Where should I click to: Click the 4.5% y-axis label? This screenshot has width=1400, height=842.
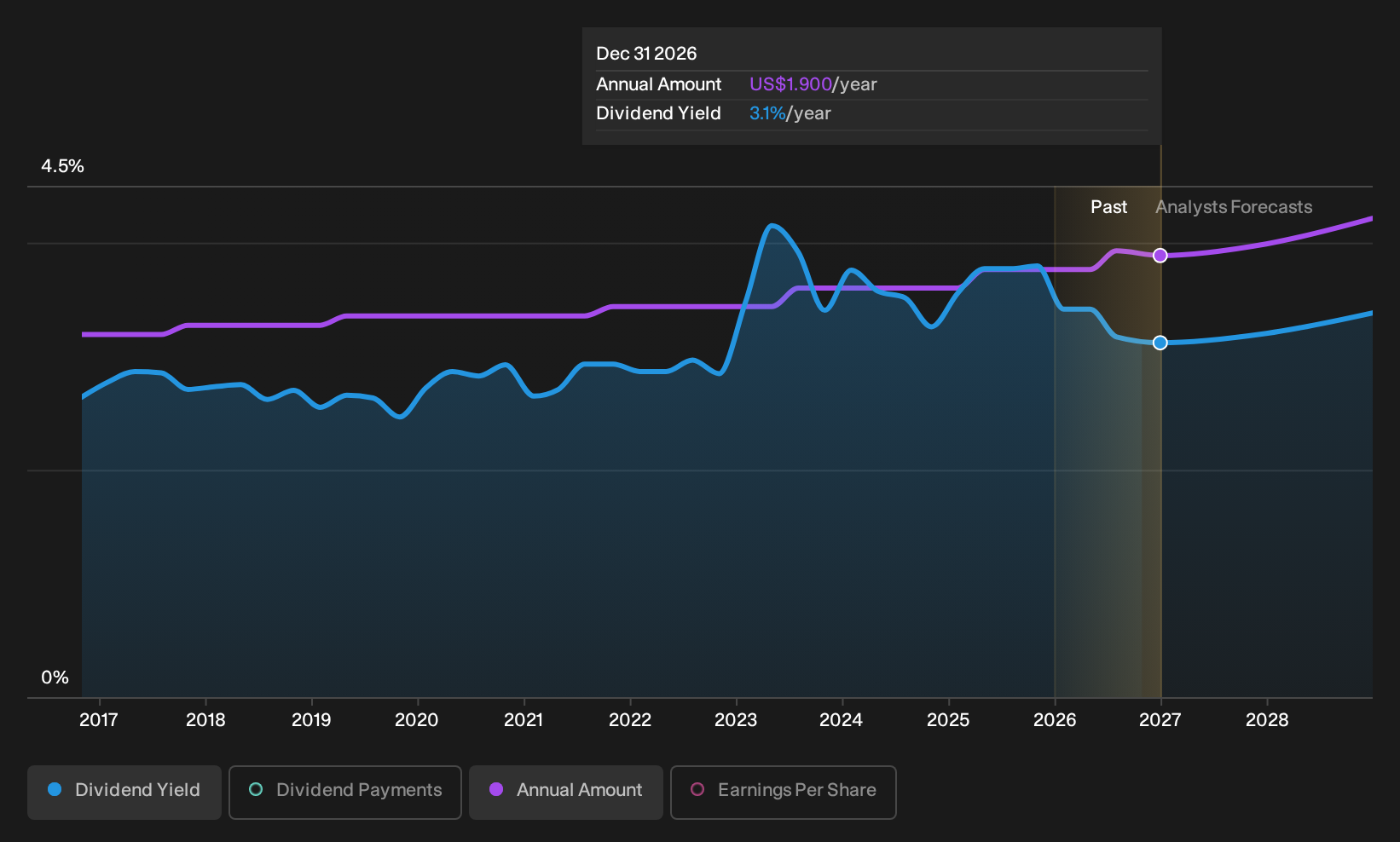point(62,166)
